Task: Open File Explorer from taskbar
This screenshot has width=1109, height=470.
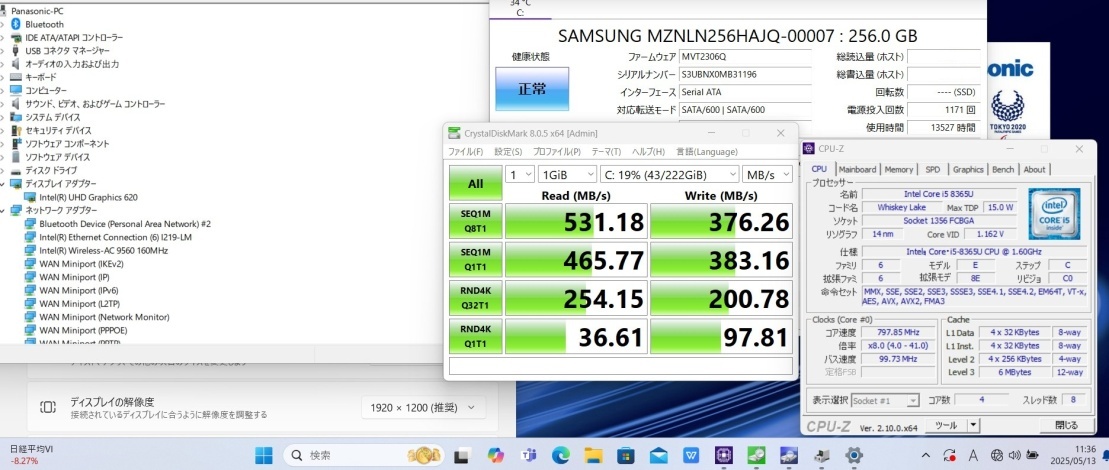Action: point(593,455)
